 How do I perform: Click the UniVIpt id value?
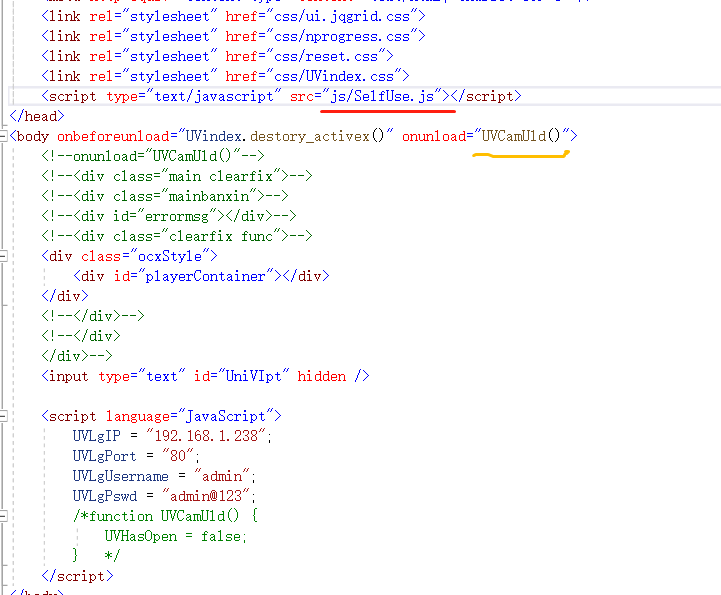(253, 376)
